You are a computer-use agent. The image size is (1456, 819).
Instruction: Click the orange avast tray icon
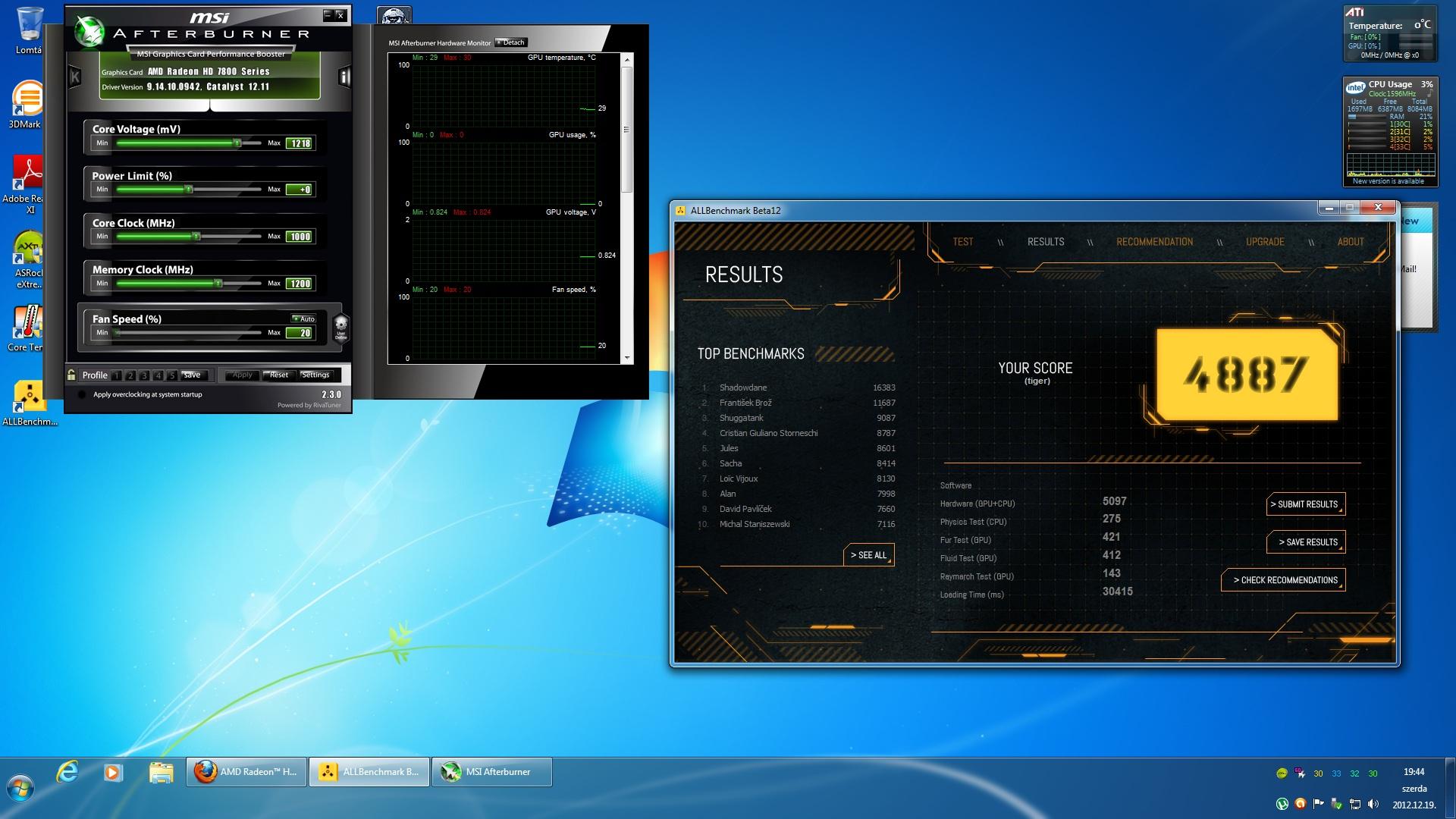click(1301, 805)
